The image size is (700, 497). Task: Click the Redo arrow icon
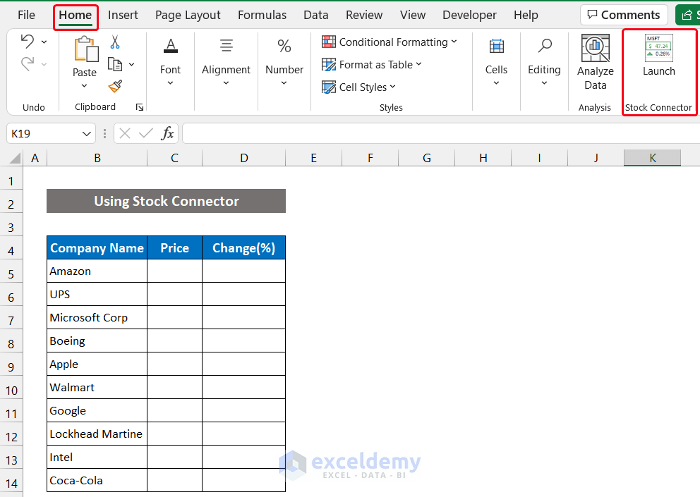(x=27, y=64)
